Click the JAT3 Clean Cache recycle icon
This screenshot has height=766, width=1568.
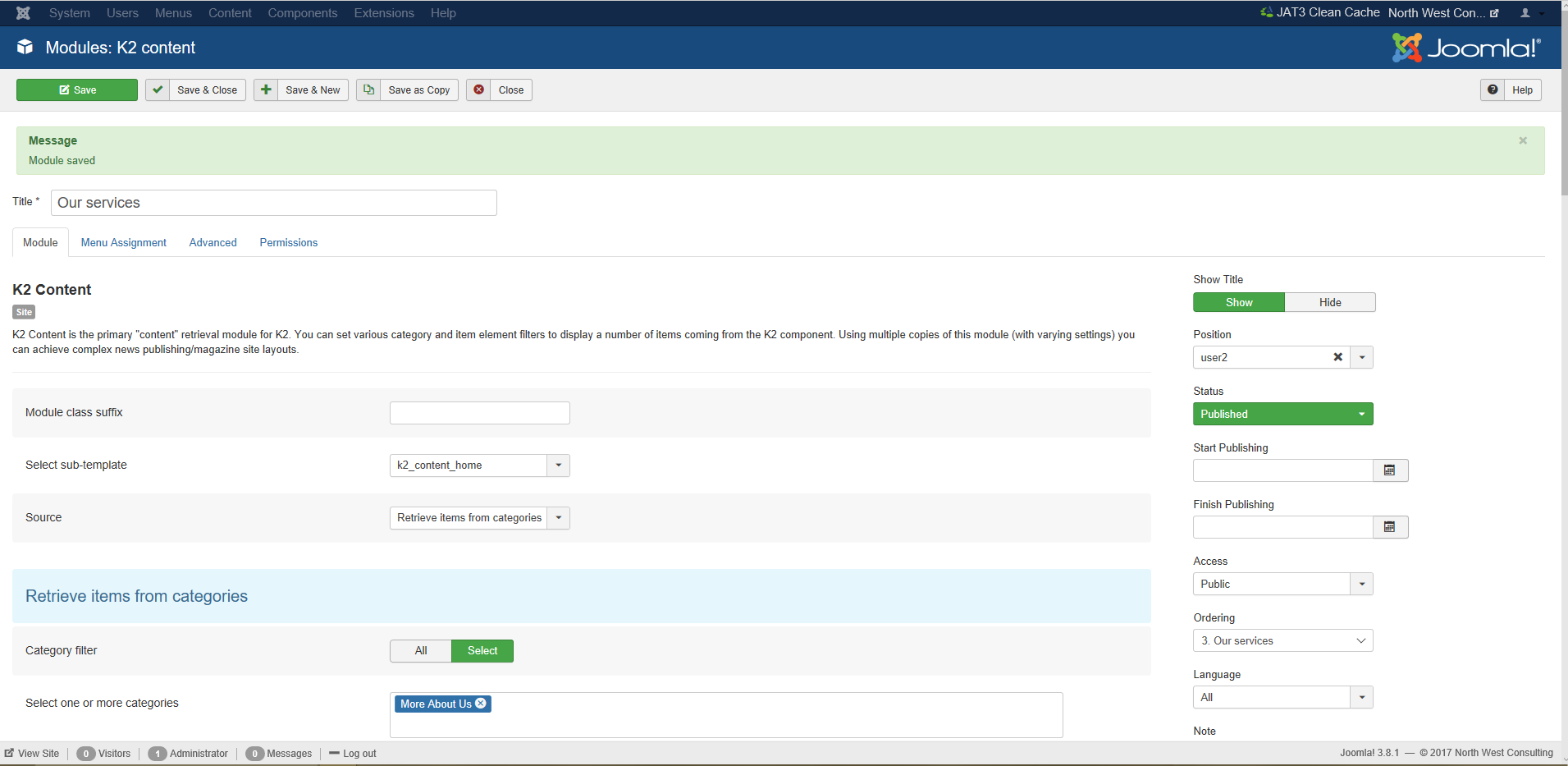pos(1267,12)
